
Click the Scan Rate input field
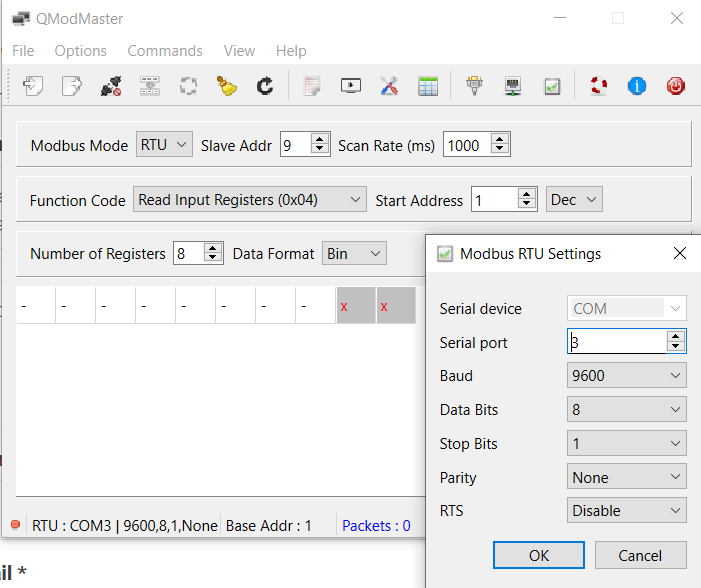click(467, 144)
